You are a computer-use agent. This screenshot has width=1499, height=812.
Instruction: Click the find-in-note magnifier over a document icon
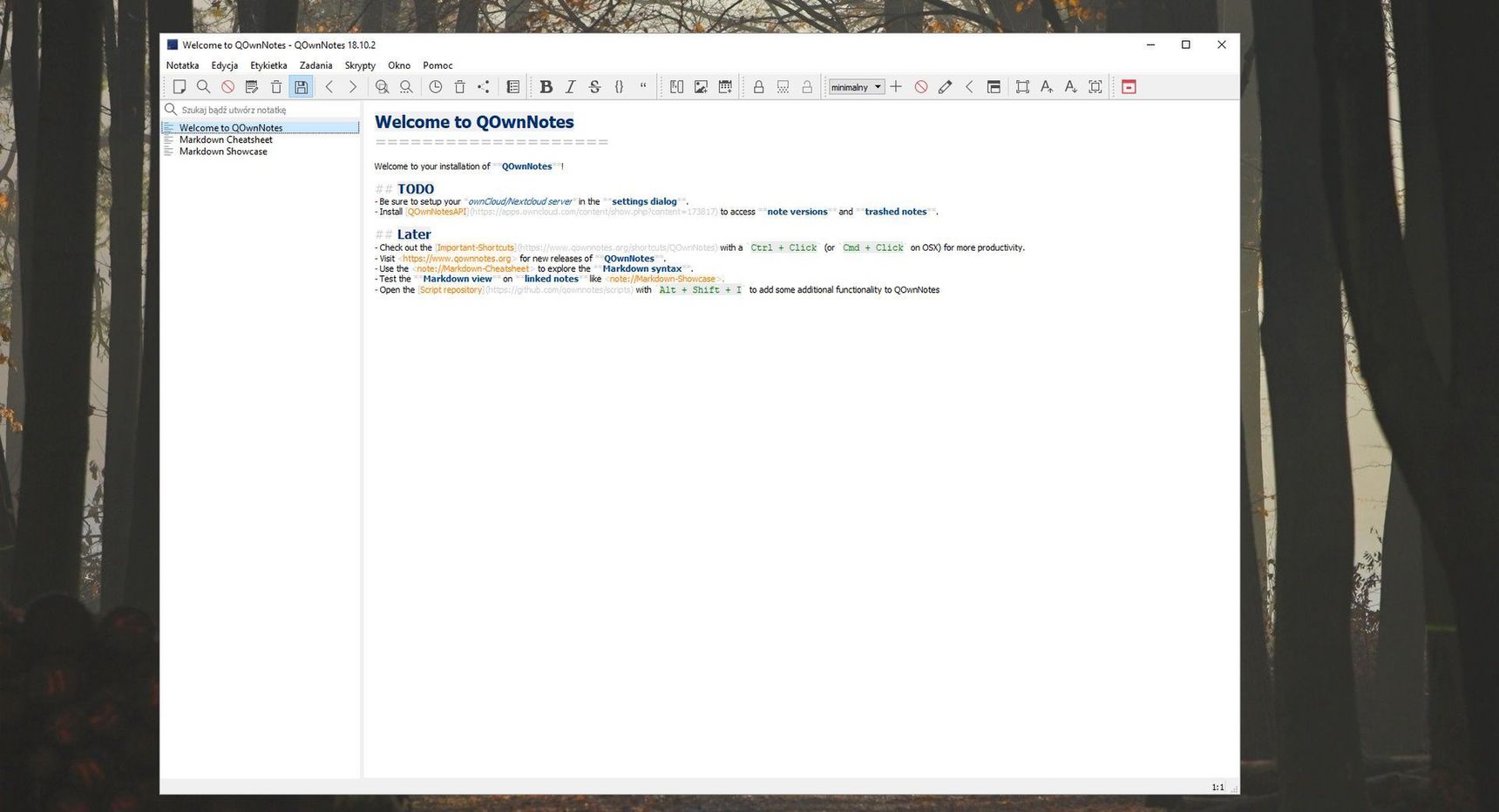click(x=382, y=87)
